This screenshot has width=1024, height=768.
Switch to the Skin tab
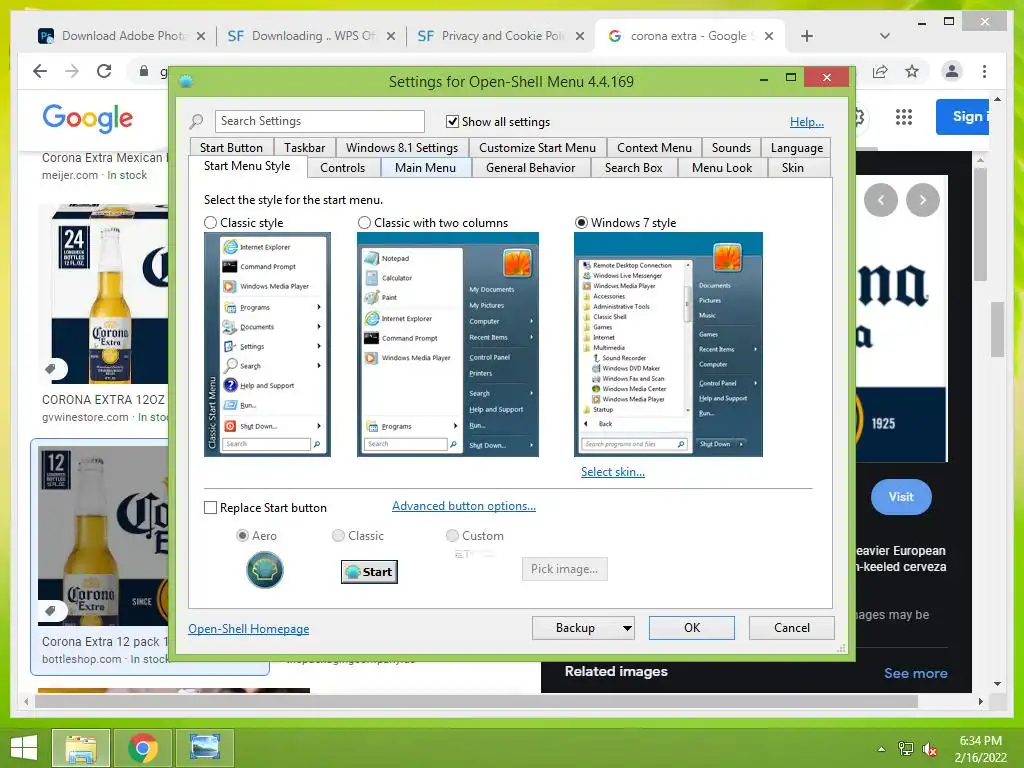tap(793, 168)
